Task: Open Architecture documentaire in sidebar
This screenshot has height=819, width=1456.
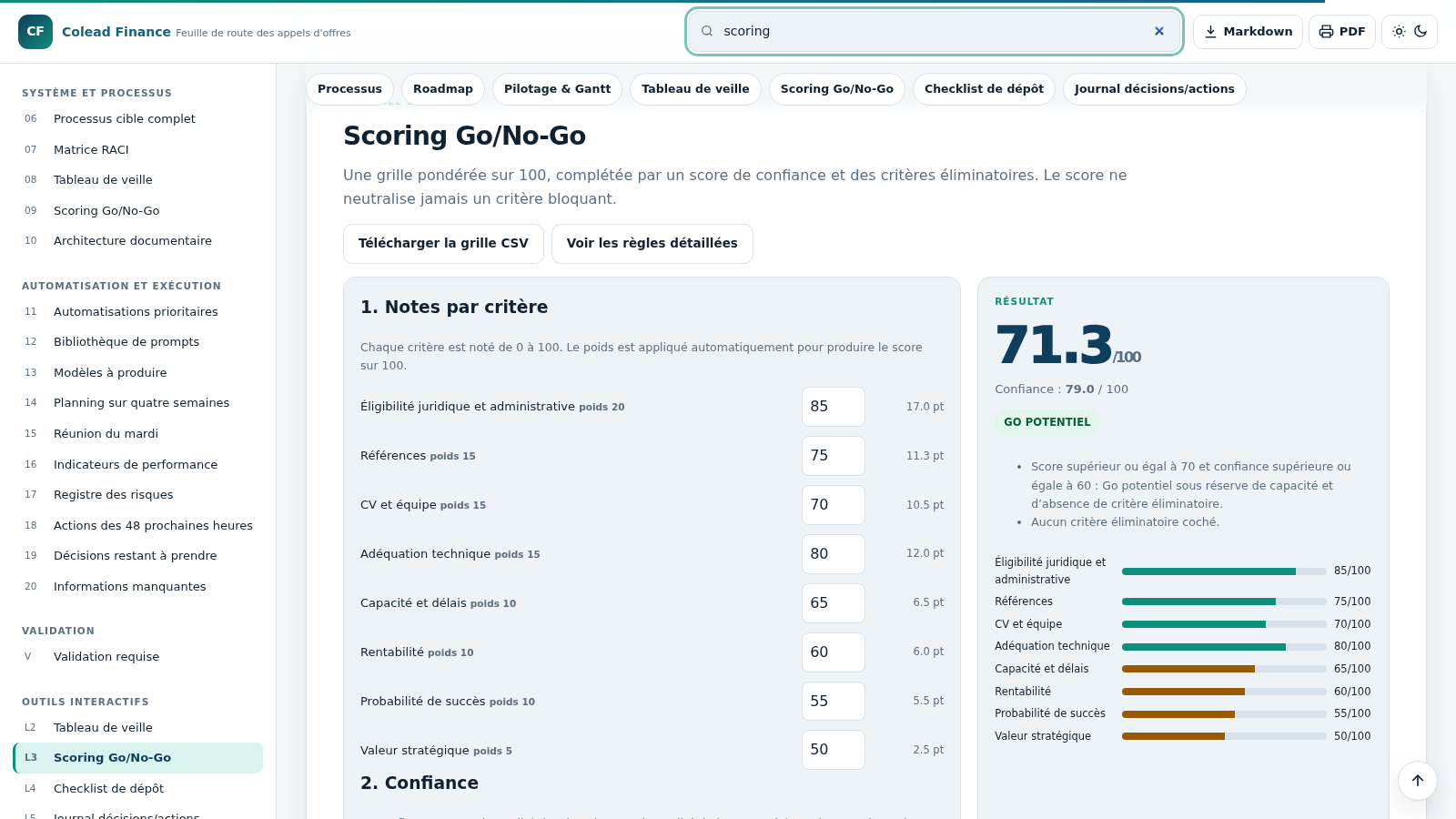Action: (138, 241)
